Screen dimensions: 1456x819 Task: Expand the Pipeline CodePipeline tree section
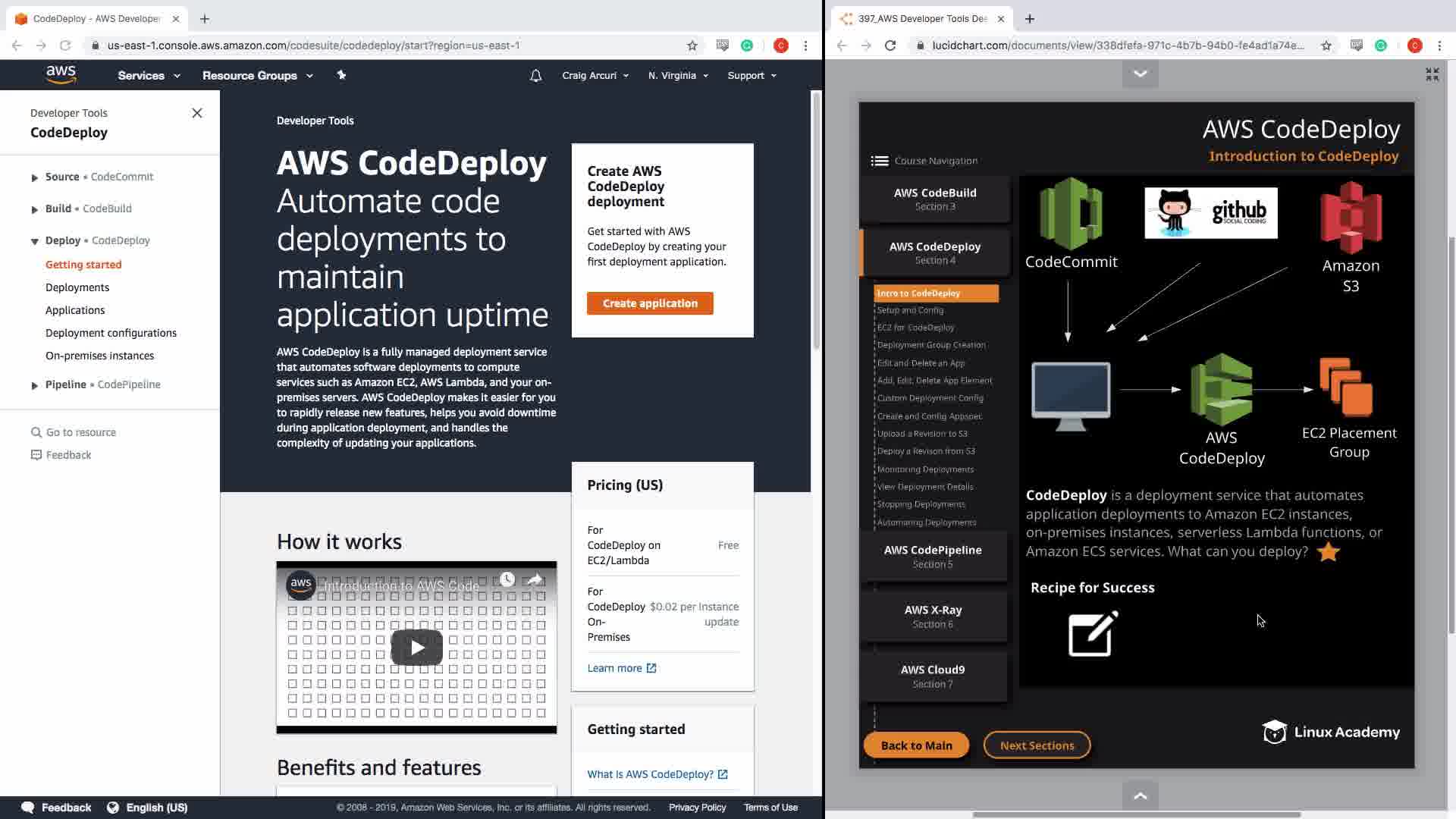coord(35,385)
